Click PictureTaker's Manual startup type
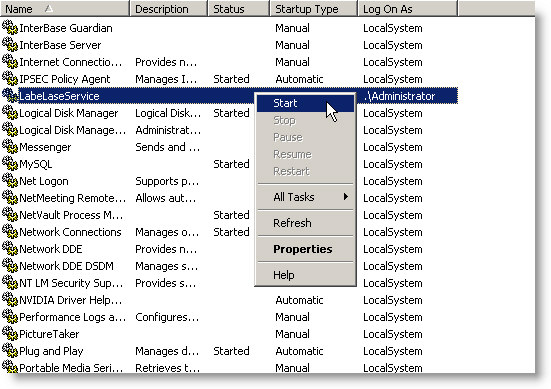This screenshot has height=389, width=551. pos(292,334)
